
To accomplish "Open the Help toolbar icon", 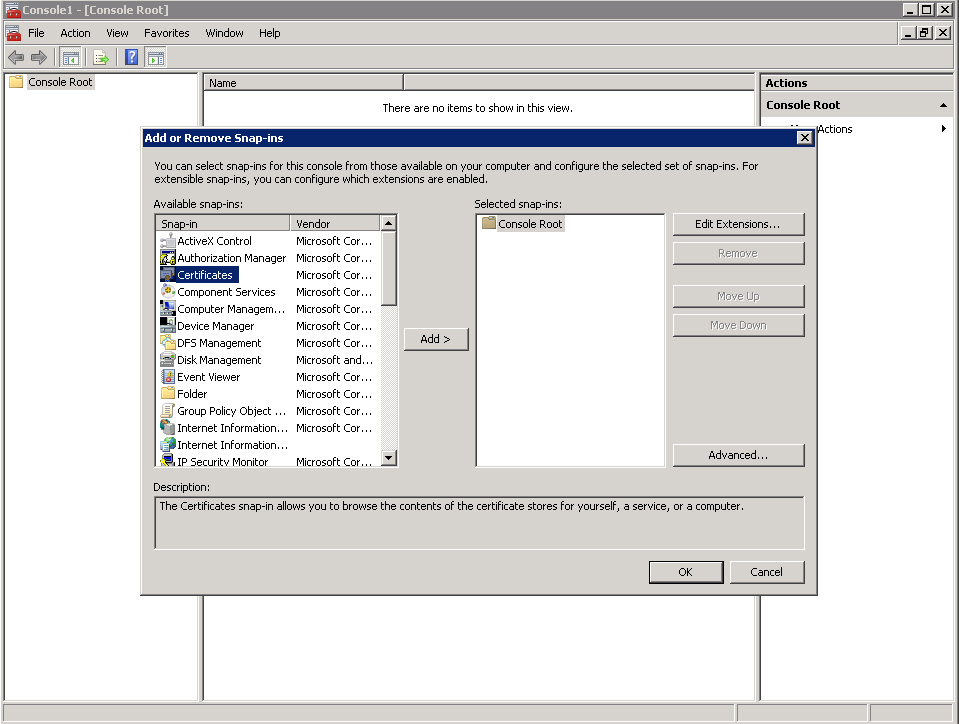I will click(131, 57).
